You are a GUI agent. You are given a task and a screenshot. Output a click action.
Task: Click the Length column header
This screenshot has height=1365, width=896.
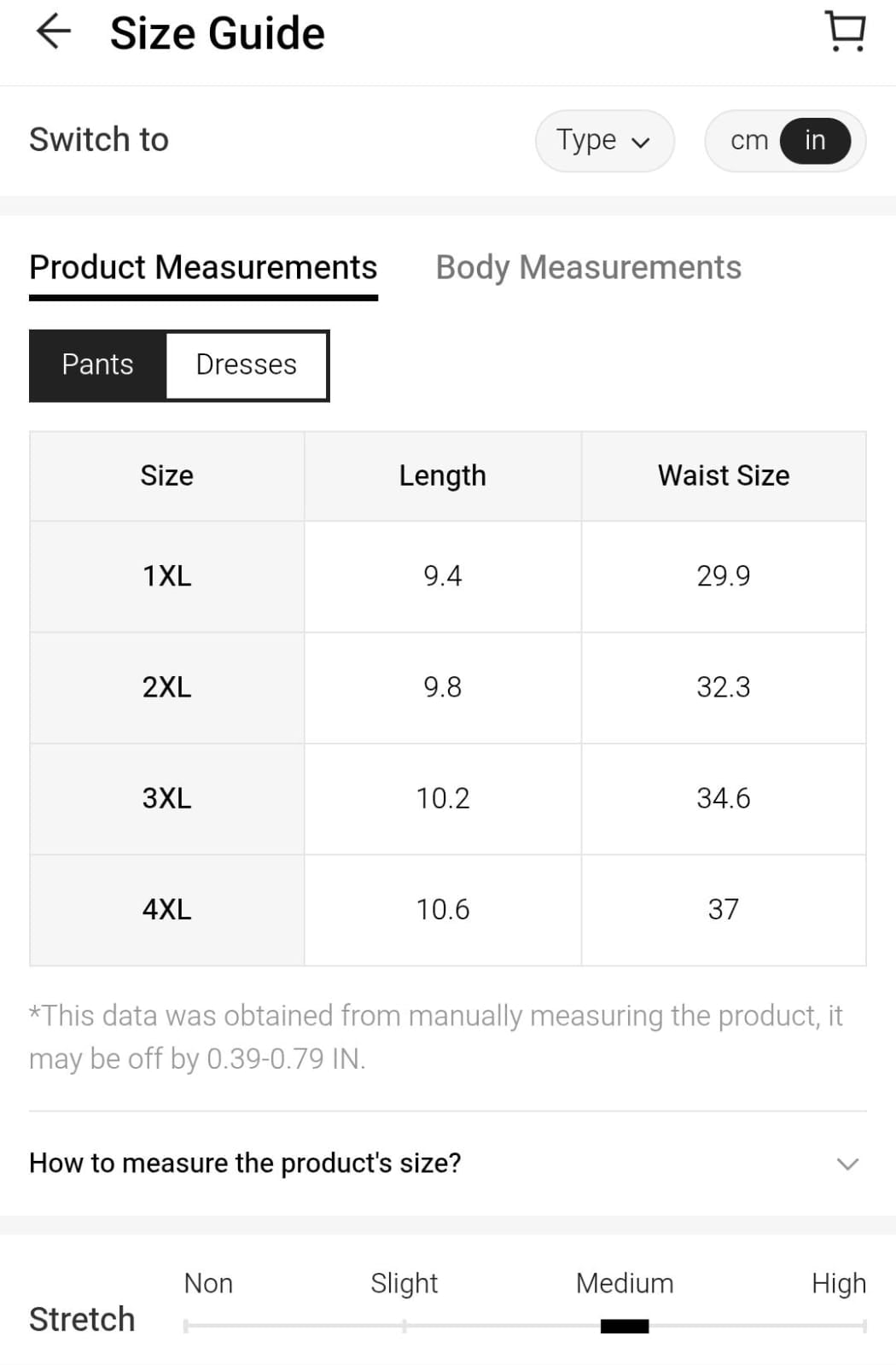[x=442, y=475]
